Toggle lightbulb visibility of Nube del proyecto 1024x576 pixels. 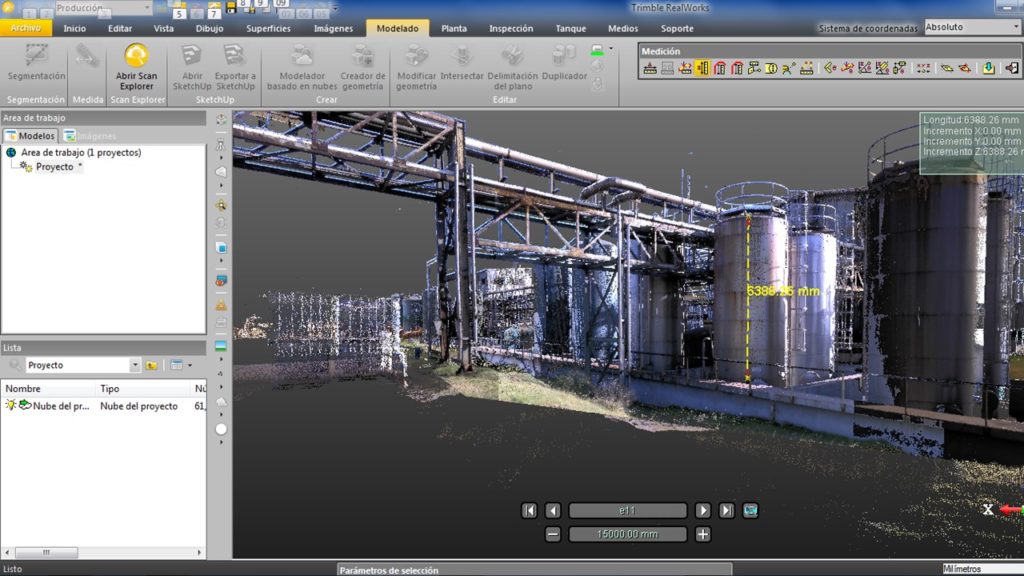11,406
